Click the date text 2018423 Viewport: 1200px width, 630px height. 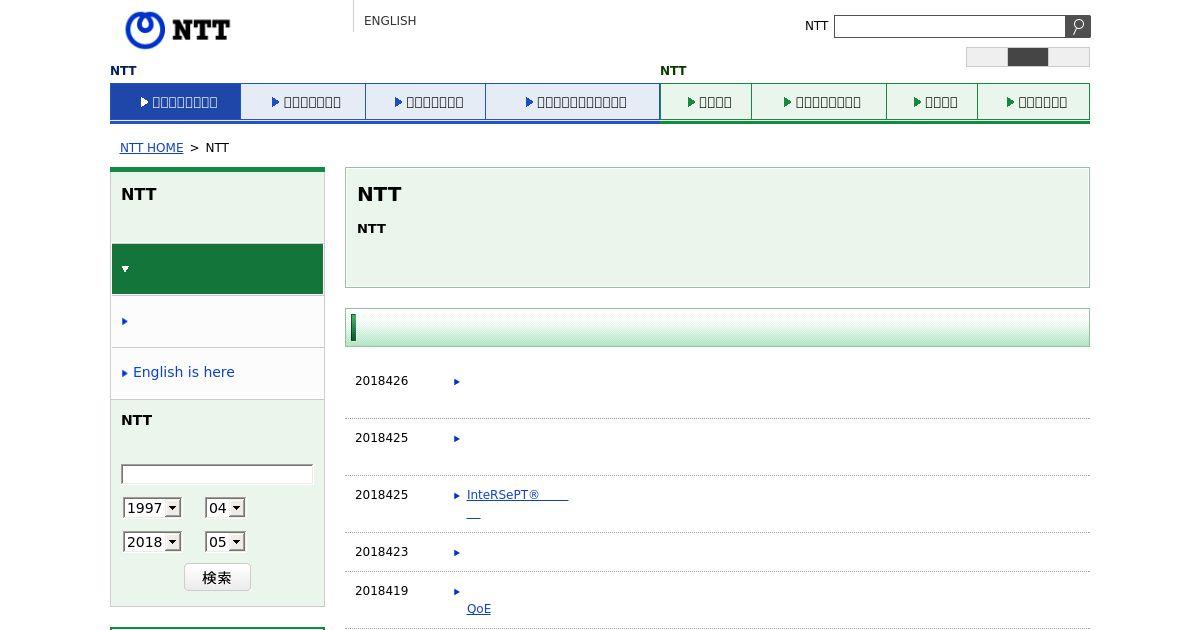[x=382, y=552]
